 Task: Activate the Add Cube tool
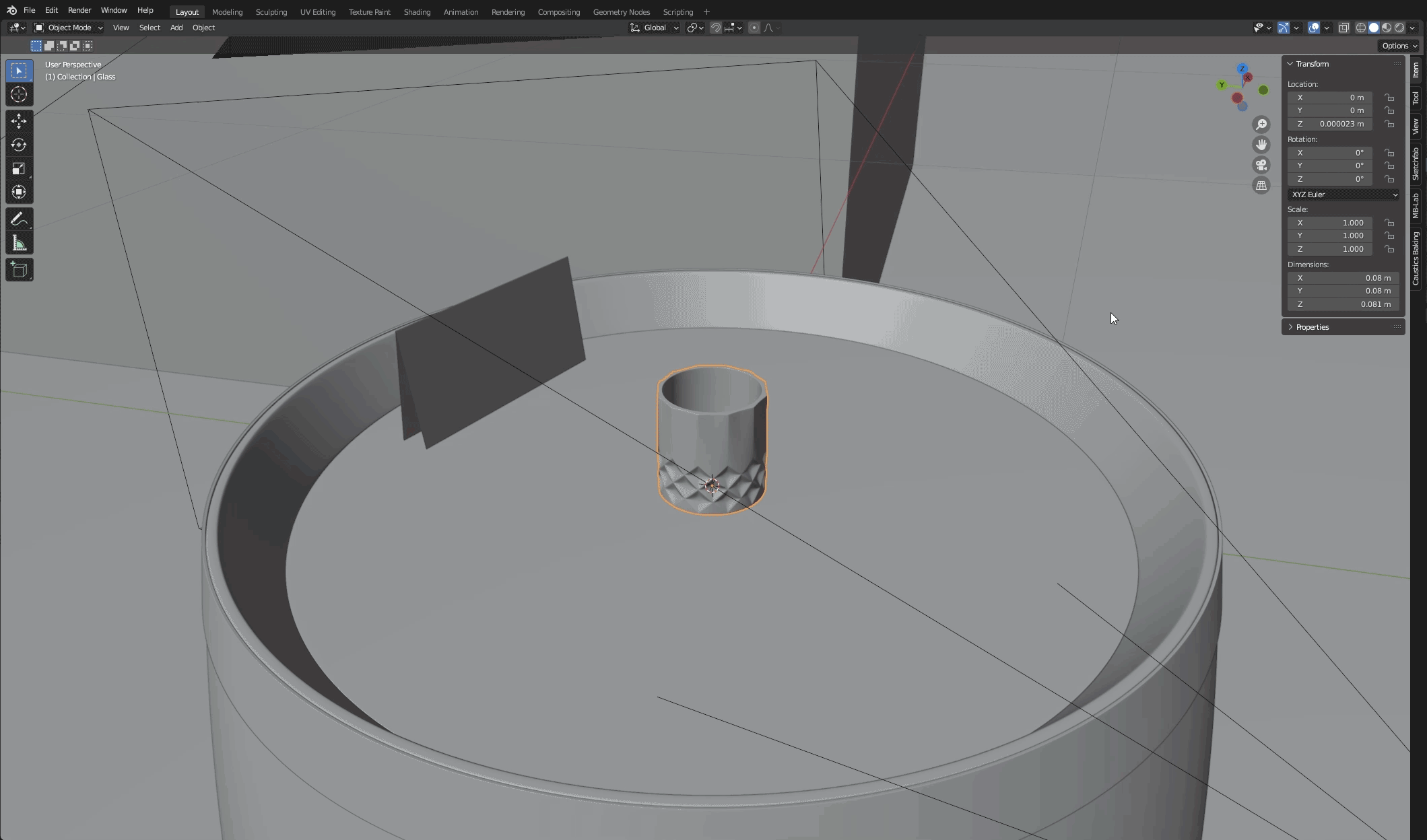(x=19, y=269)
